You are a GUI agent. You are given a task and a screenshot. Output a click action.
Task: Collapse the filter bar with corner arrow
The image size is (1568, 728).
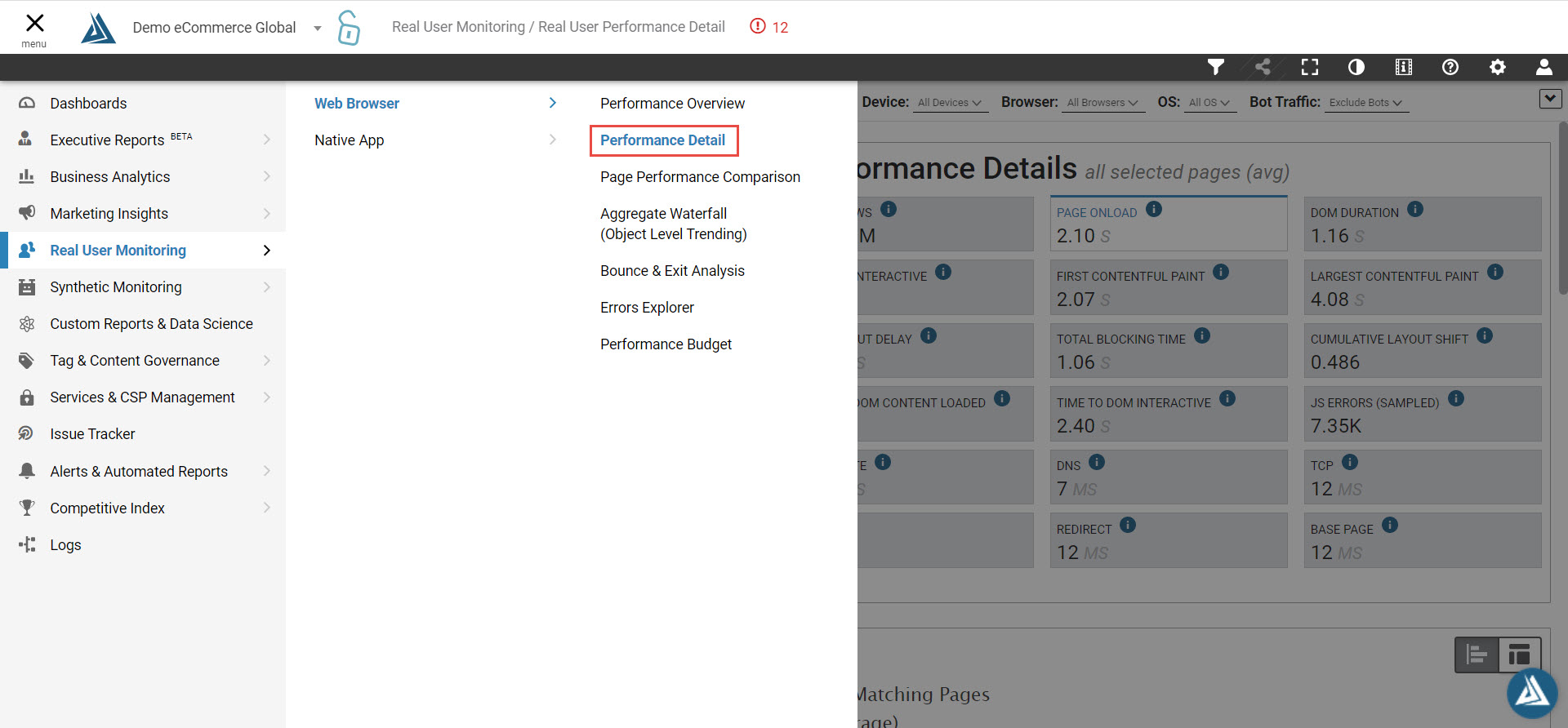pyautogui.click(x=1550, y=99)
